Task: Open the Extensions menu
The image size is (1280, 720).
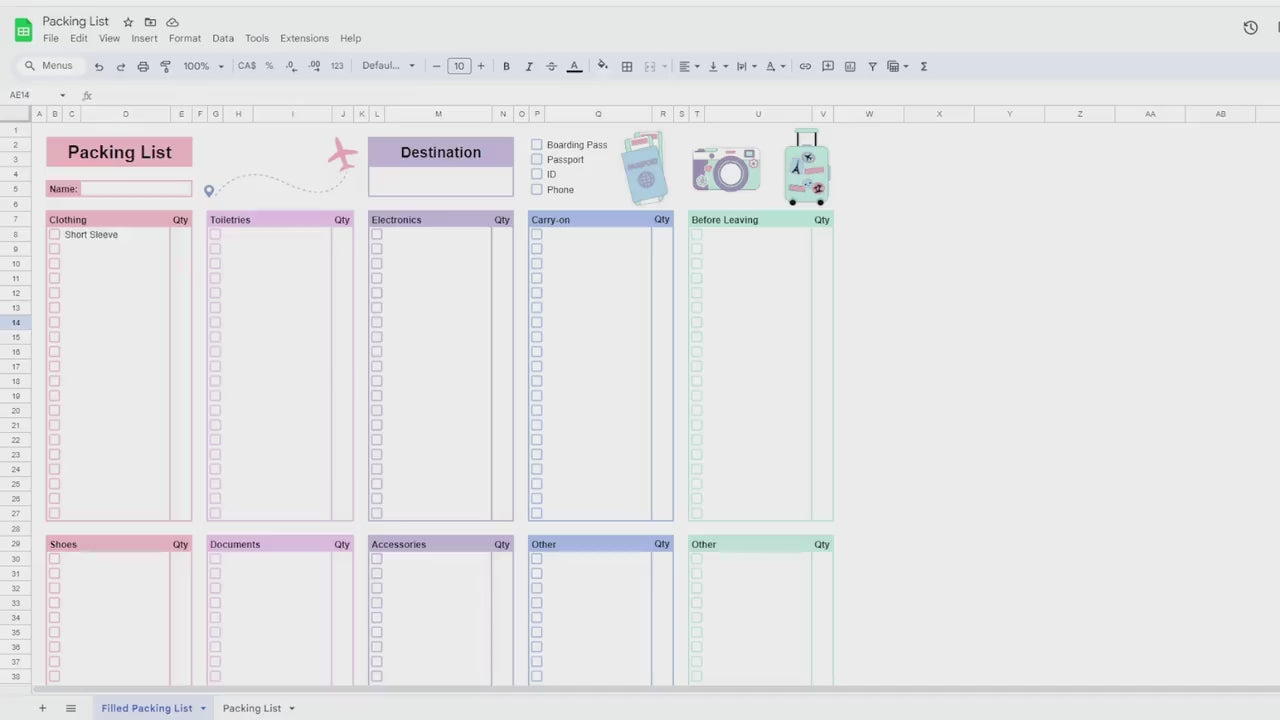Action: click(x=304, y=38)
